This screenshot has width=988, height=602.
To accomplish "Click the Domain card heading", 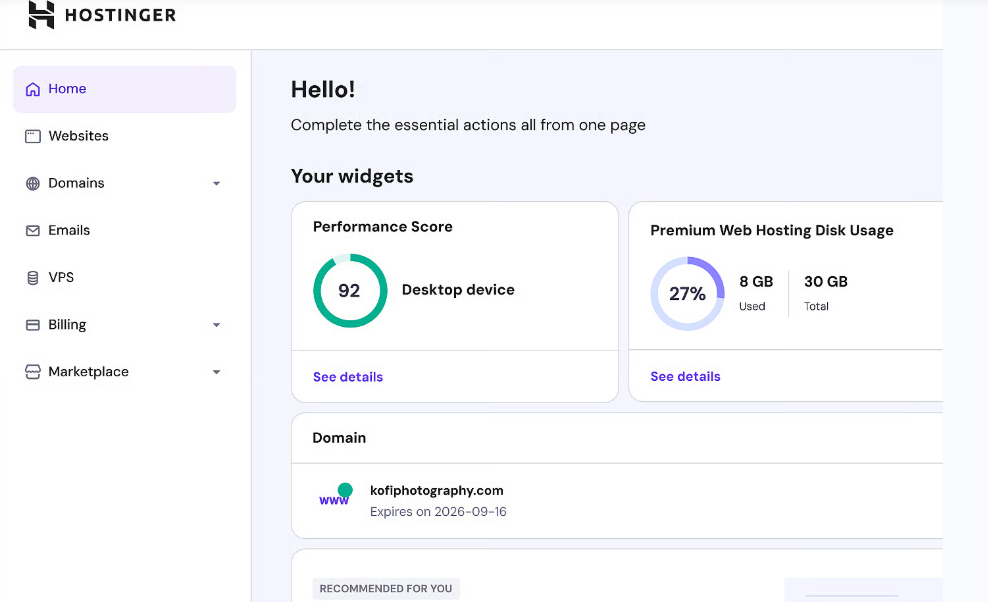I will [339, 438].
